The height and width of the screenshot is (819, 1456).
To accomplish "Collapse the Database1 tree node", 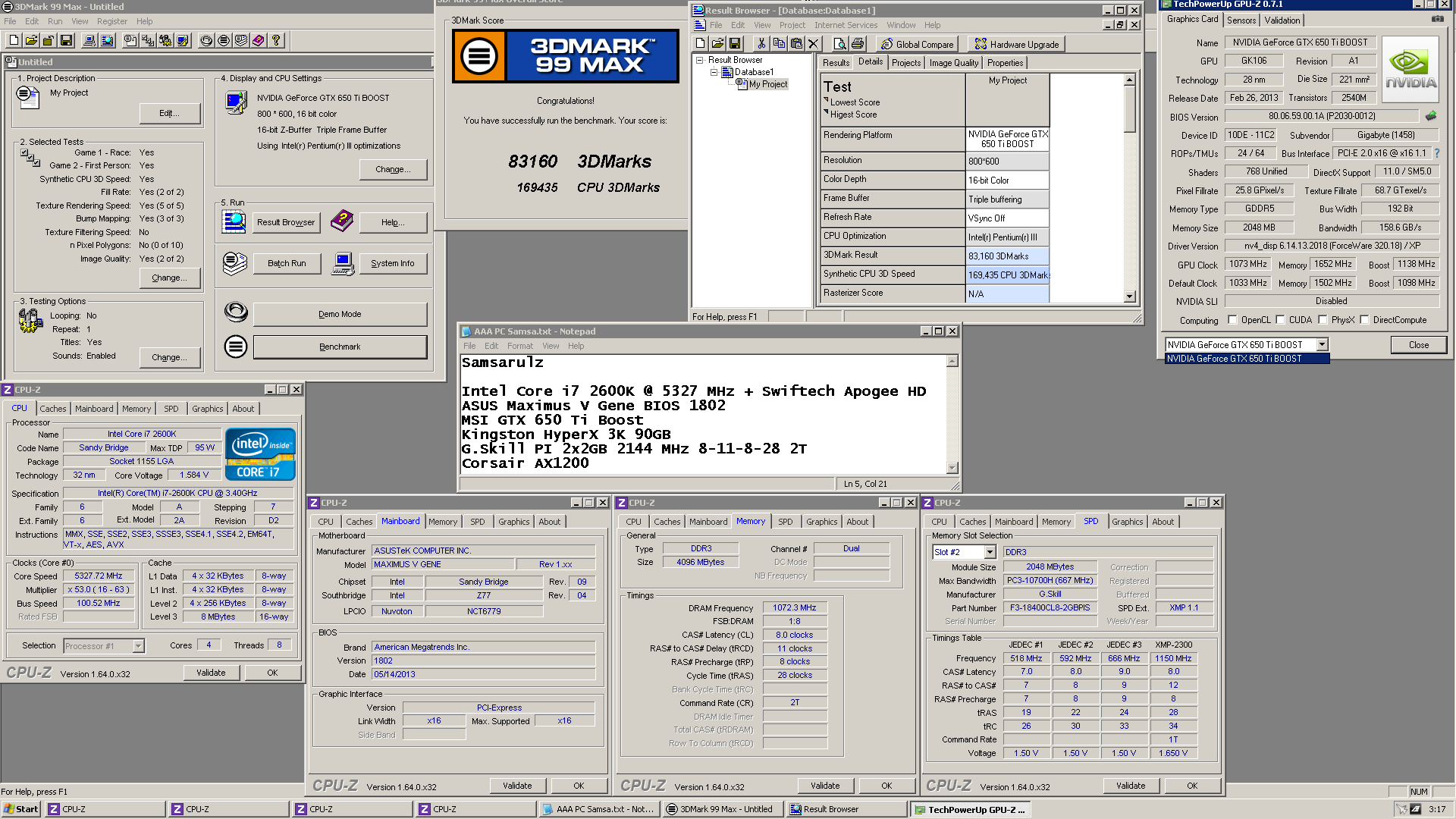I will point(714,72).
